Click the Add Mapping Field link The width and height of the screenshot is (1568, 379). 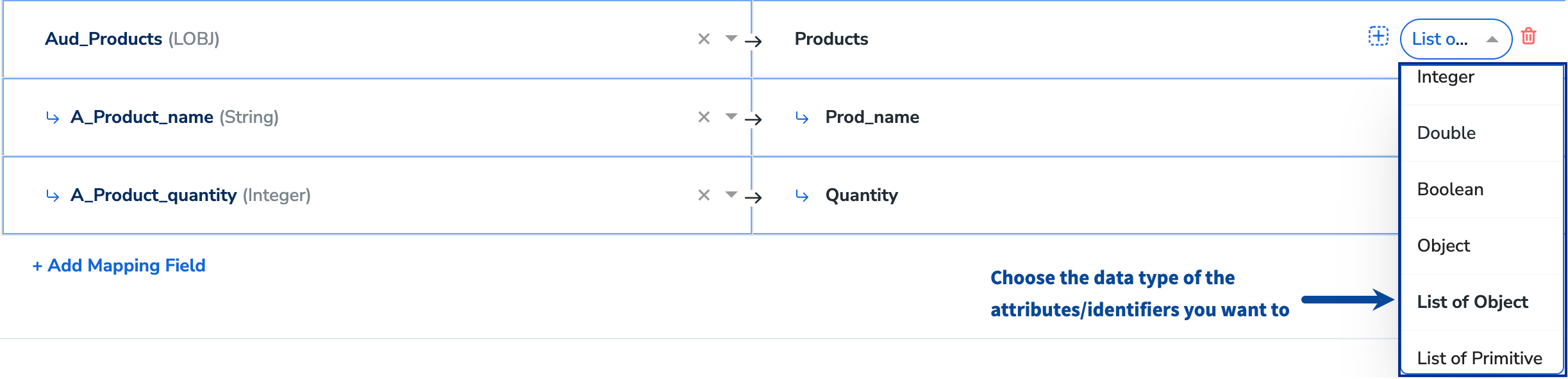pyautogui.click(x=119, y=266)
